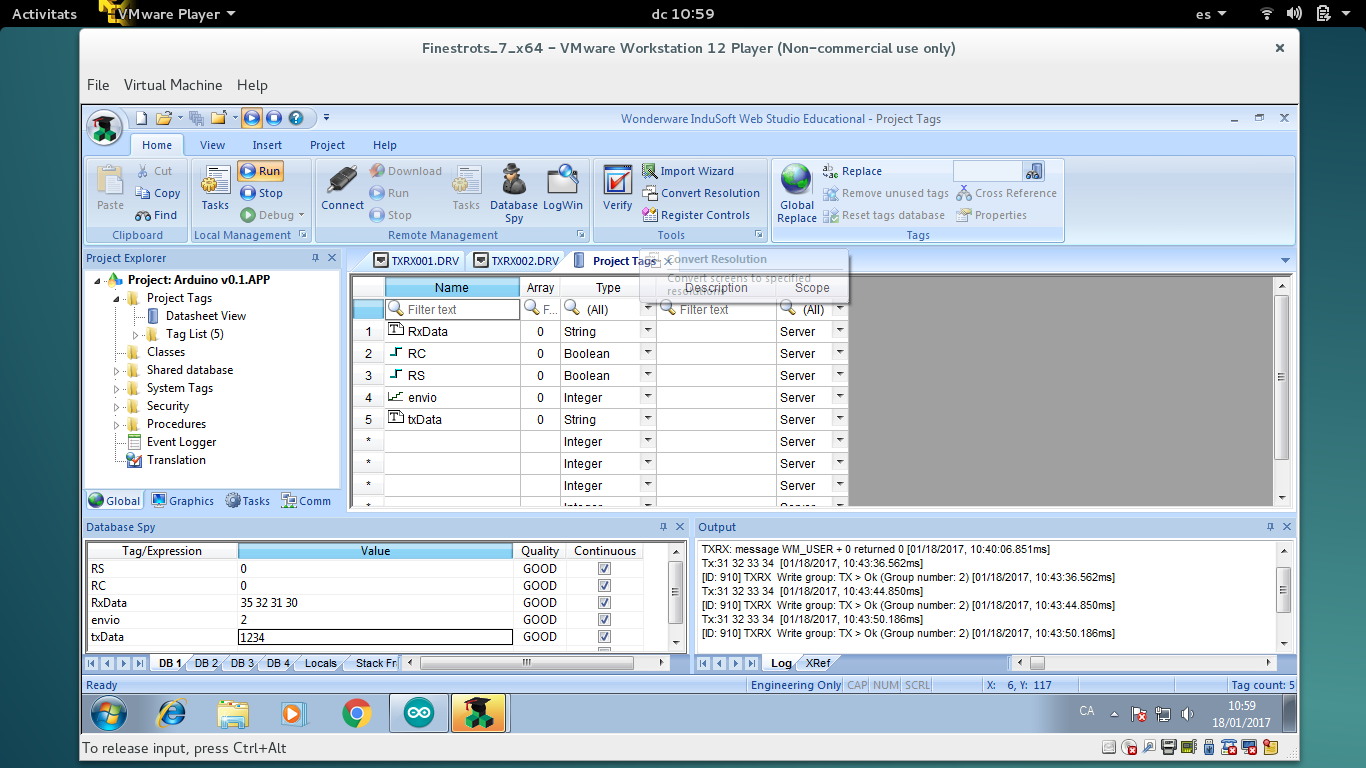Click the Connect remote management icon
1366x768 pixels.
(342, 189)
